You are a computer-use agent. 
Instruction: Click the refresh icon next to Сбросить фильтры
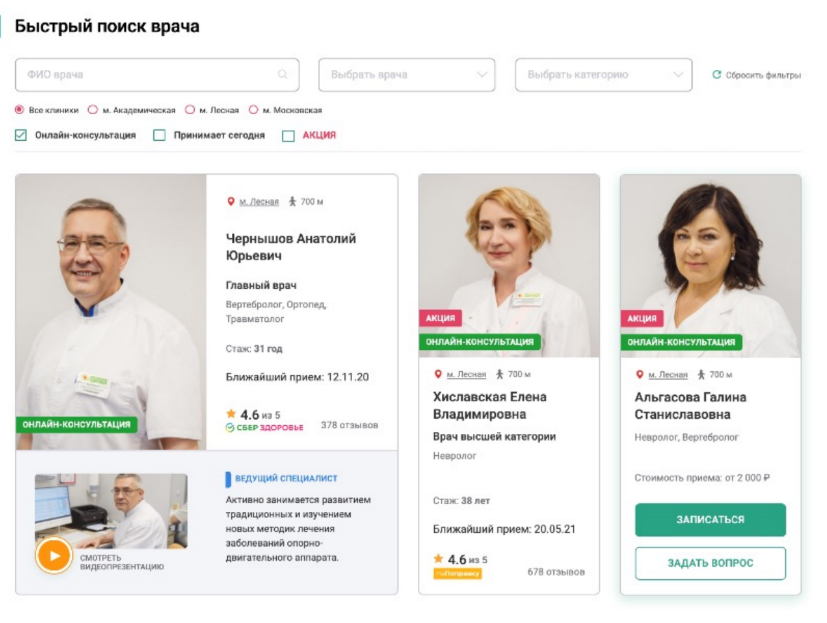tap(716, 74)
